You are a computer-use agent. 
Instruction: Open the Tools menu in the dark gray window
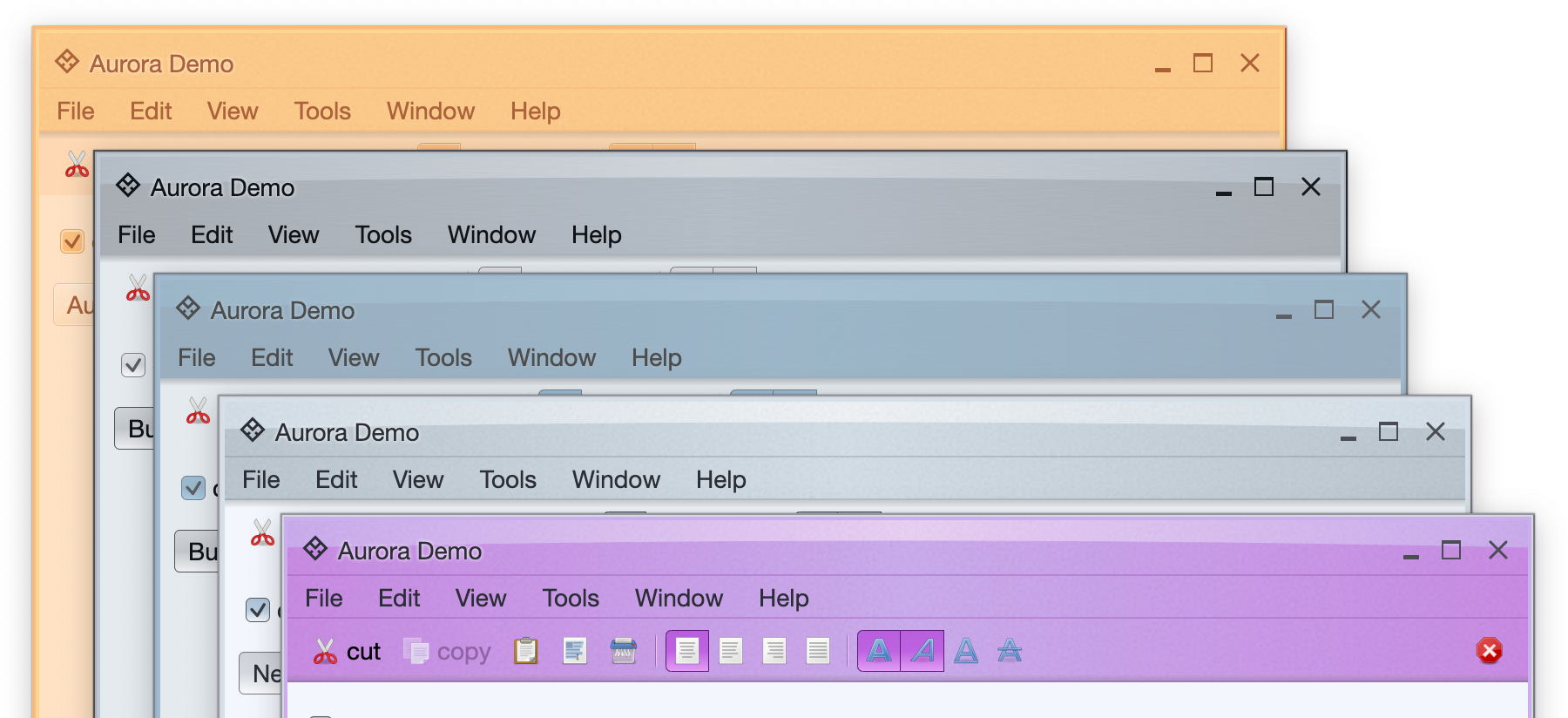click(x=383, y=234)
